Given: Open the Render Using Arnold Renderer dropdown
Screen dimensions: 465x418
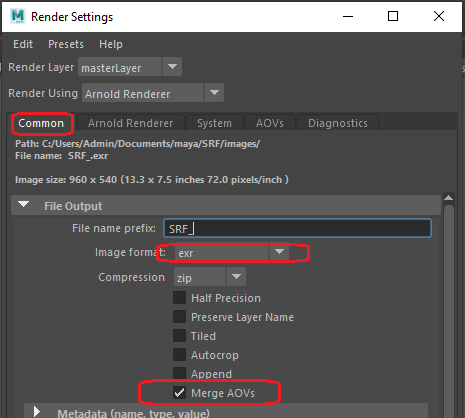Looking at the screenshot, I should point(153,93).
